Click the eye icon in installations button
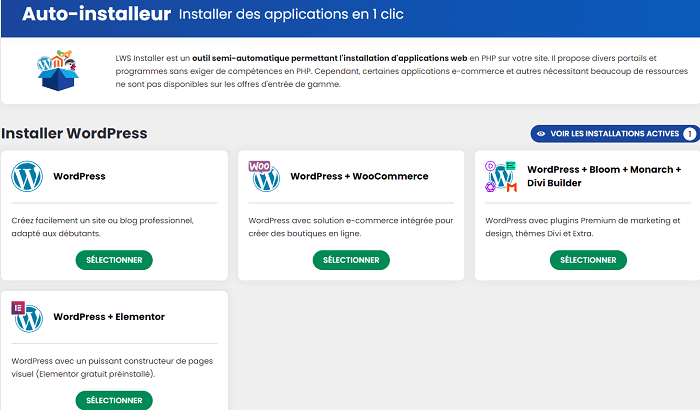The width and height of the screenshot is (700, 410). (x=541, y=134)
